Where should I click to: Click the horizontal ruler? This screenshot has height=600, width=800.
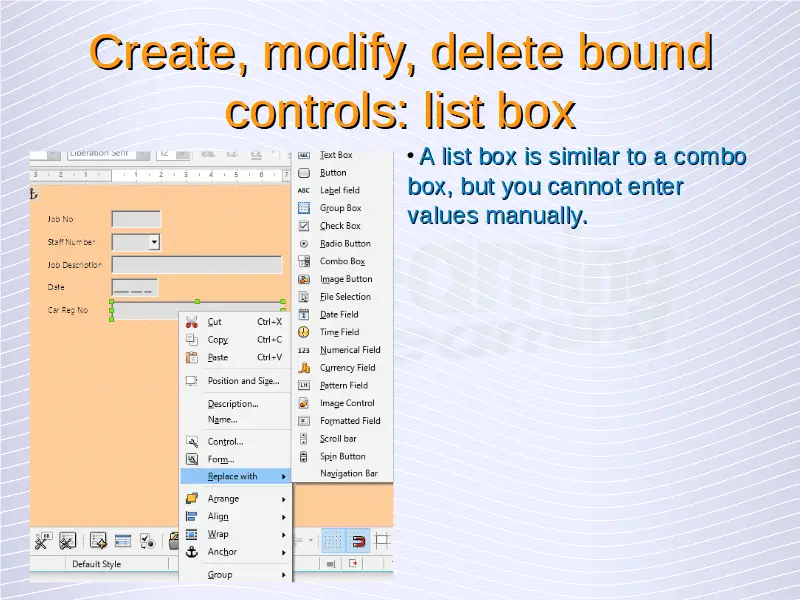point(160,175)
